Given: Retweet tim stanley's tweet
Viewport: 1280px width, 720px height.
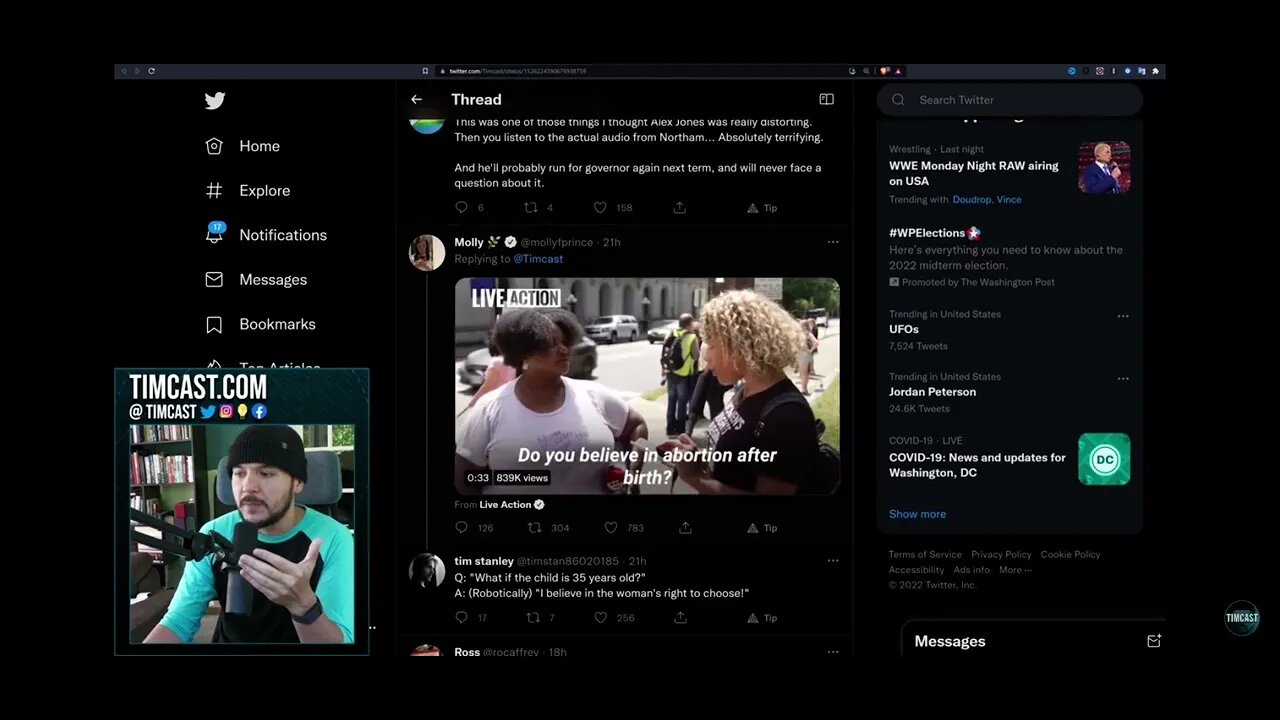Looking at the screenshot, I should click(531, 618).
